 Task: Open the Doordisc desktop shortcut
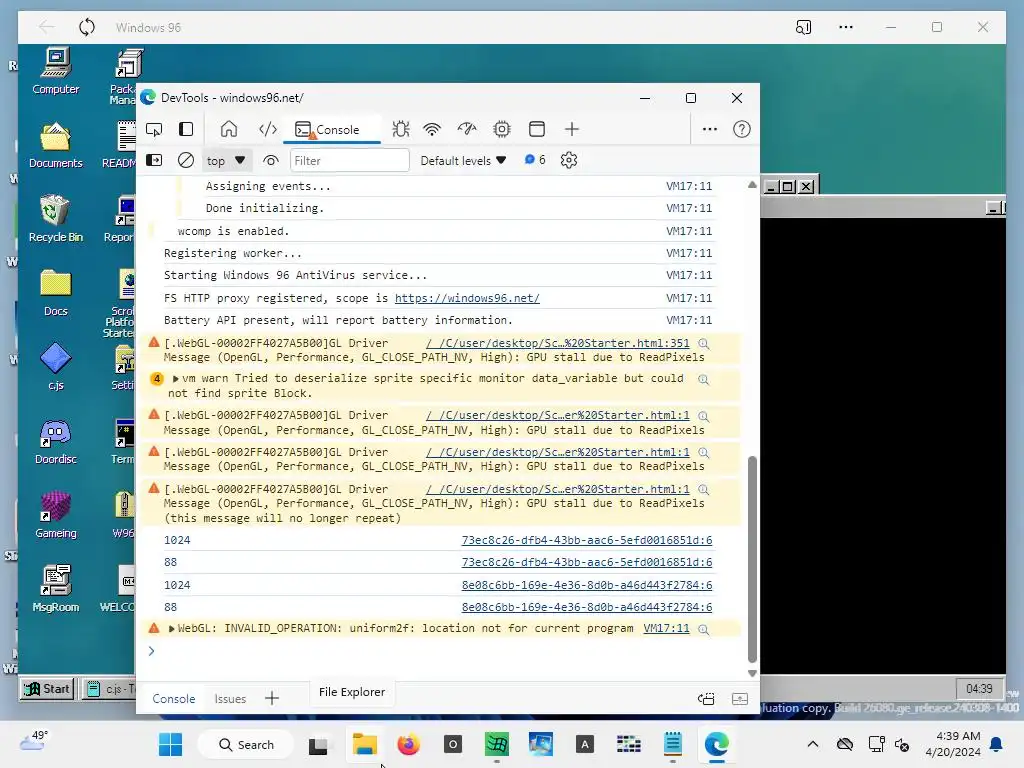[56, 441]
